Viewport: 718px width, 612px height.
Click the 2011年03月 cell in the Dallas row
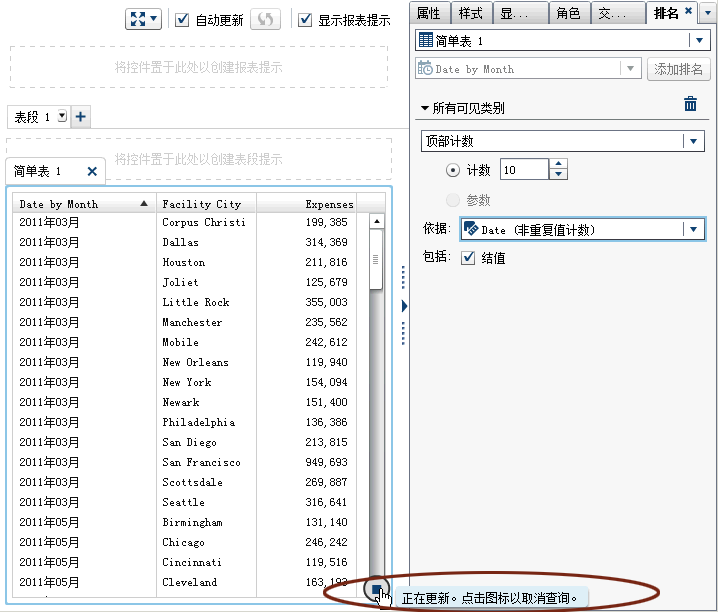click(x=49, y=243)
